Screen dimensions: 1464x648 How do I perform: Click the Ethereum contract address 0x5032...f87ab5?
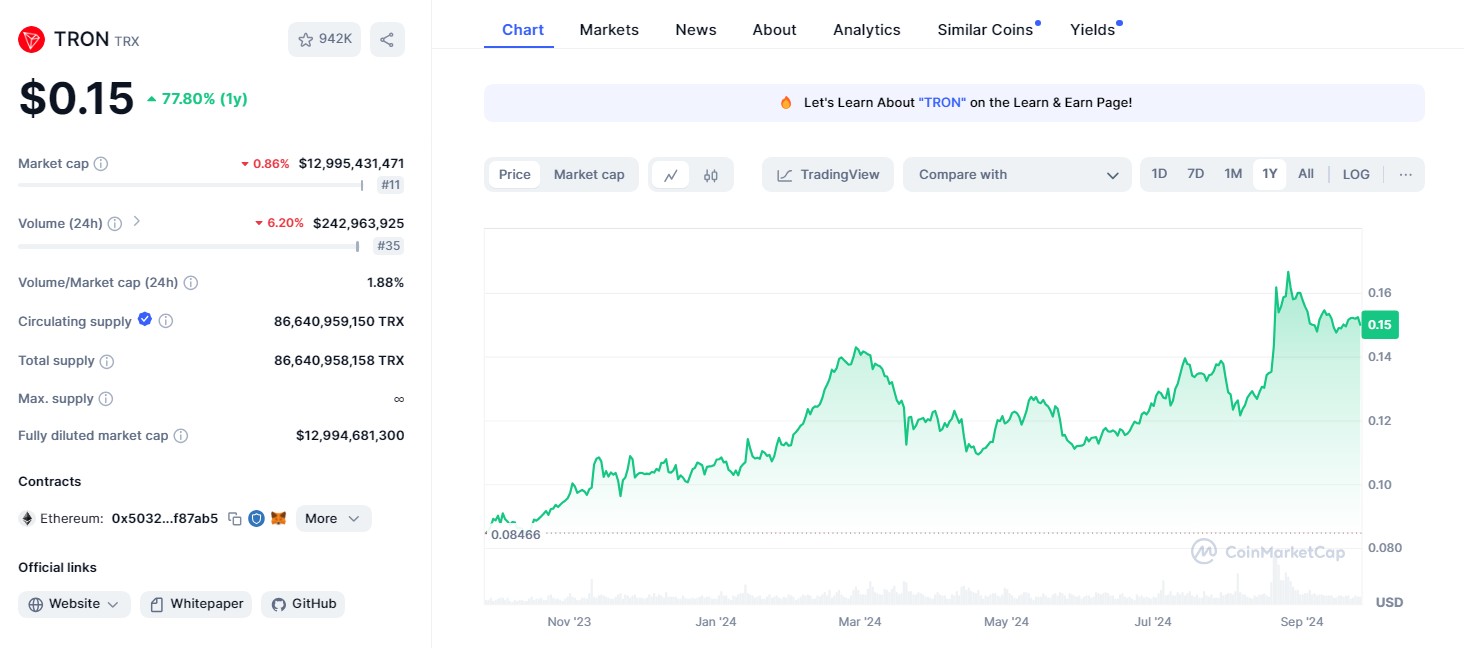click(x=165, y=519)
